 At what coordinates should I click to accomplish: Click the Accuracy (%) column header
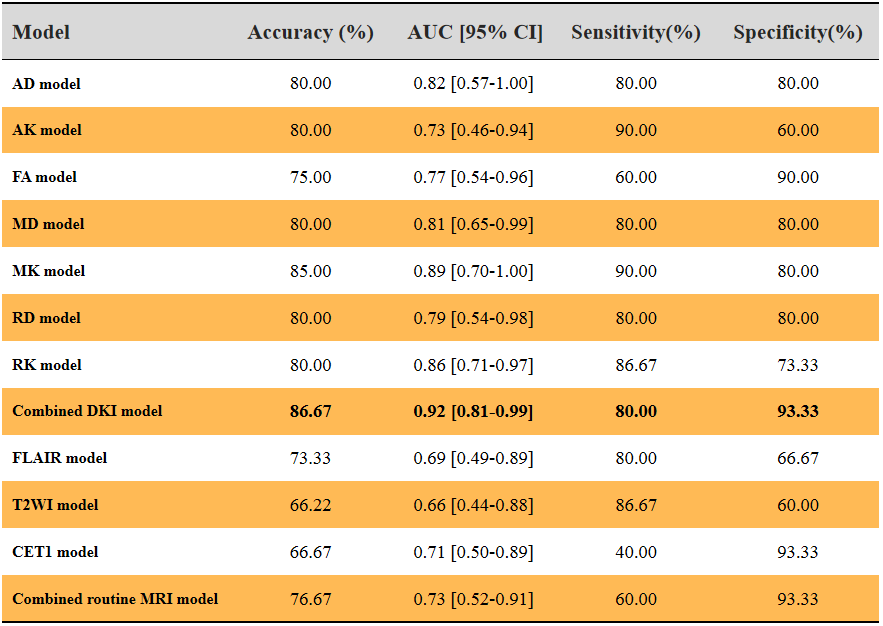(310, 32)
